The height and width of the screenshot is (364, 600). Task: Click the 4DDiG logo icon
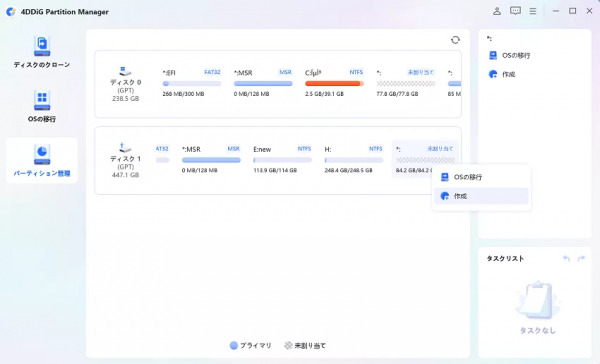(11, 11)
